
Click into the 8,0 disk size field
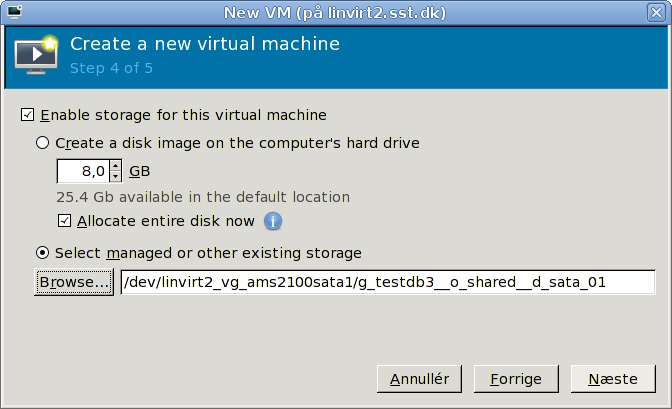(x=84, y=171)
